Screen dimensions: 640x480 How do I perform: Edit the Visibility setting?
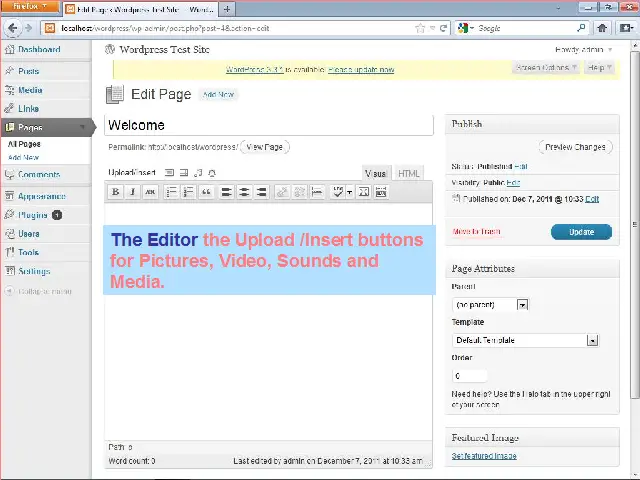pyautogui.click(x=513, y=182)
